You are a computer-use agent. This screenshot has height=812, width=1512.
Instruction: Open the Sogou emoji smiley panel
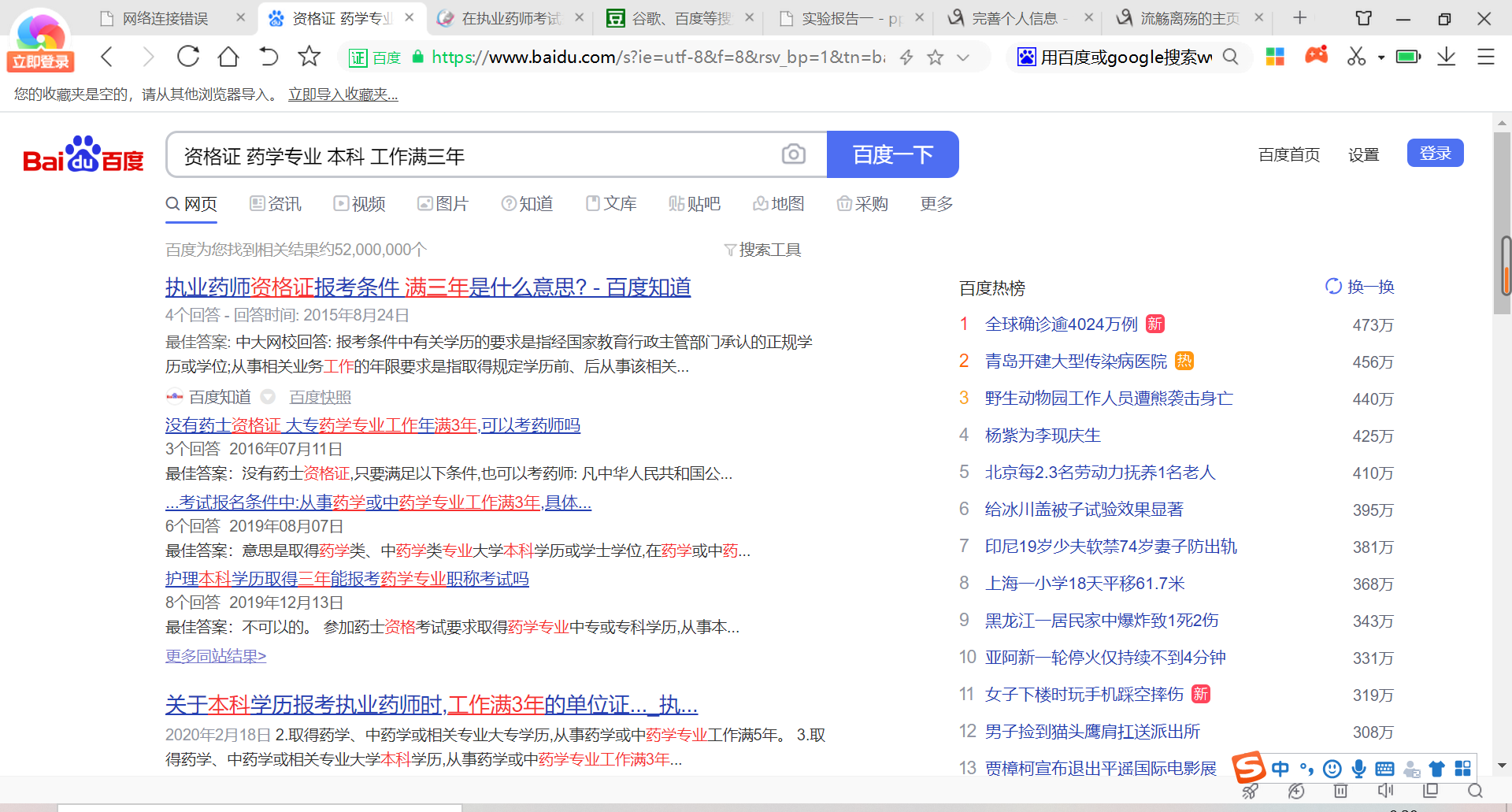1332,769
